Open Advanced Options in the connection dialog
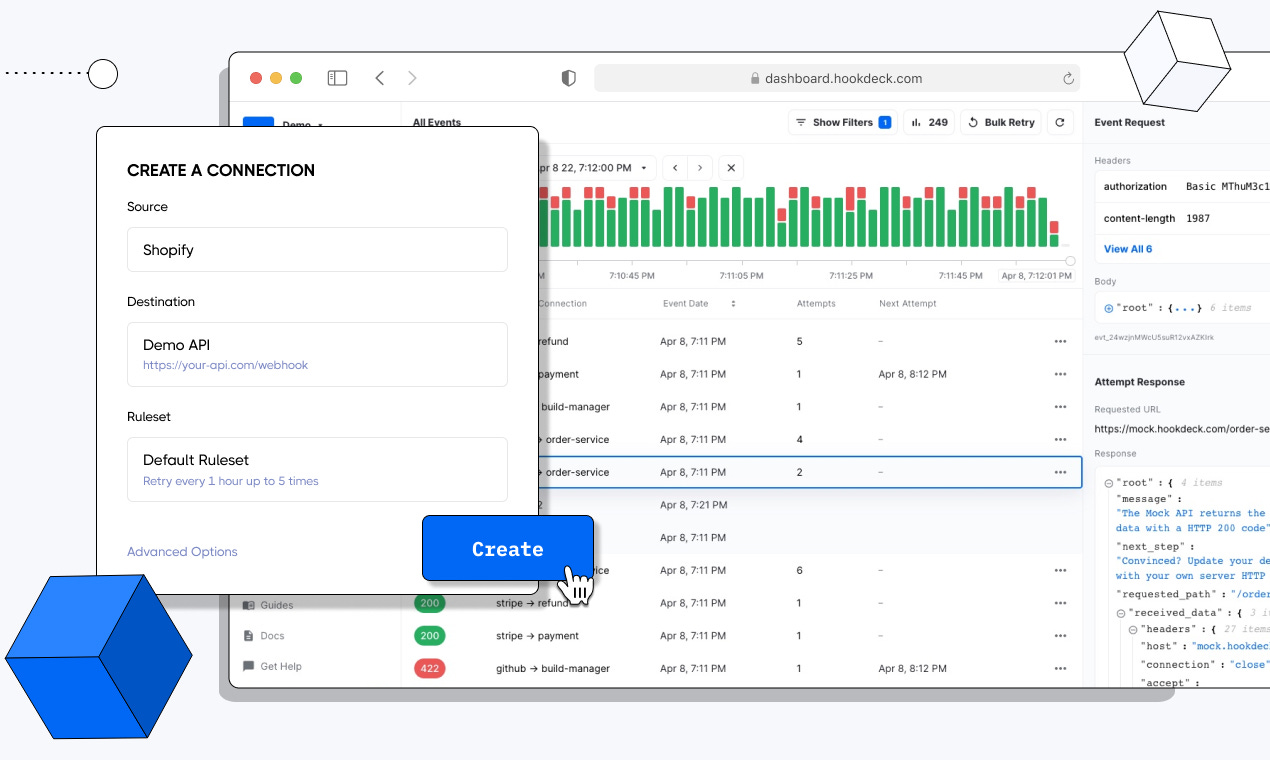 pyautogui.click(x=182, y=551)
